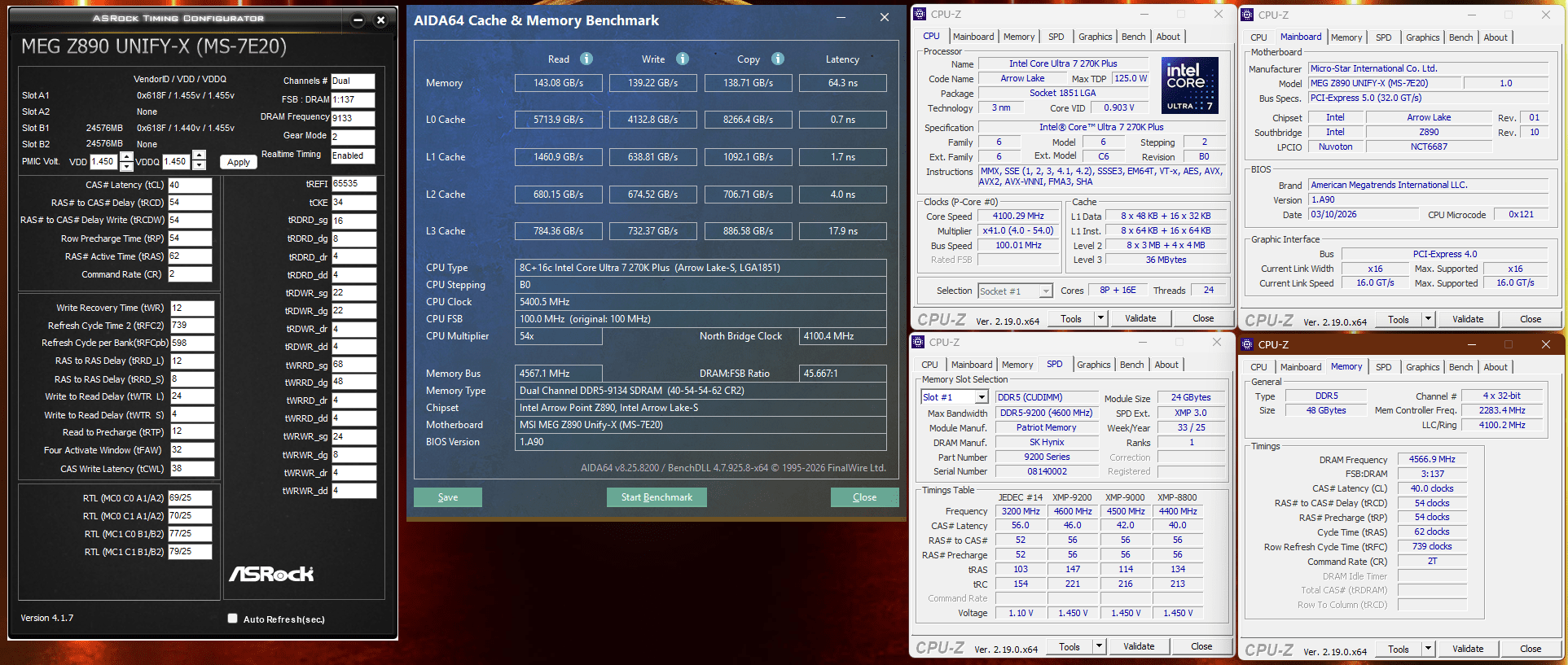Decrease VDDQ voltage with the down arrow

pos(200,165)
